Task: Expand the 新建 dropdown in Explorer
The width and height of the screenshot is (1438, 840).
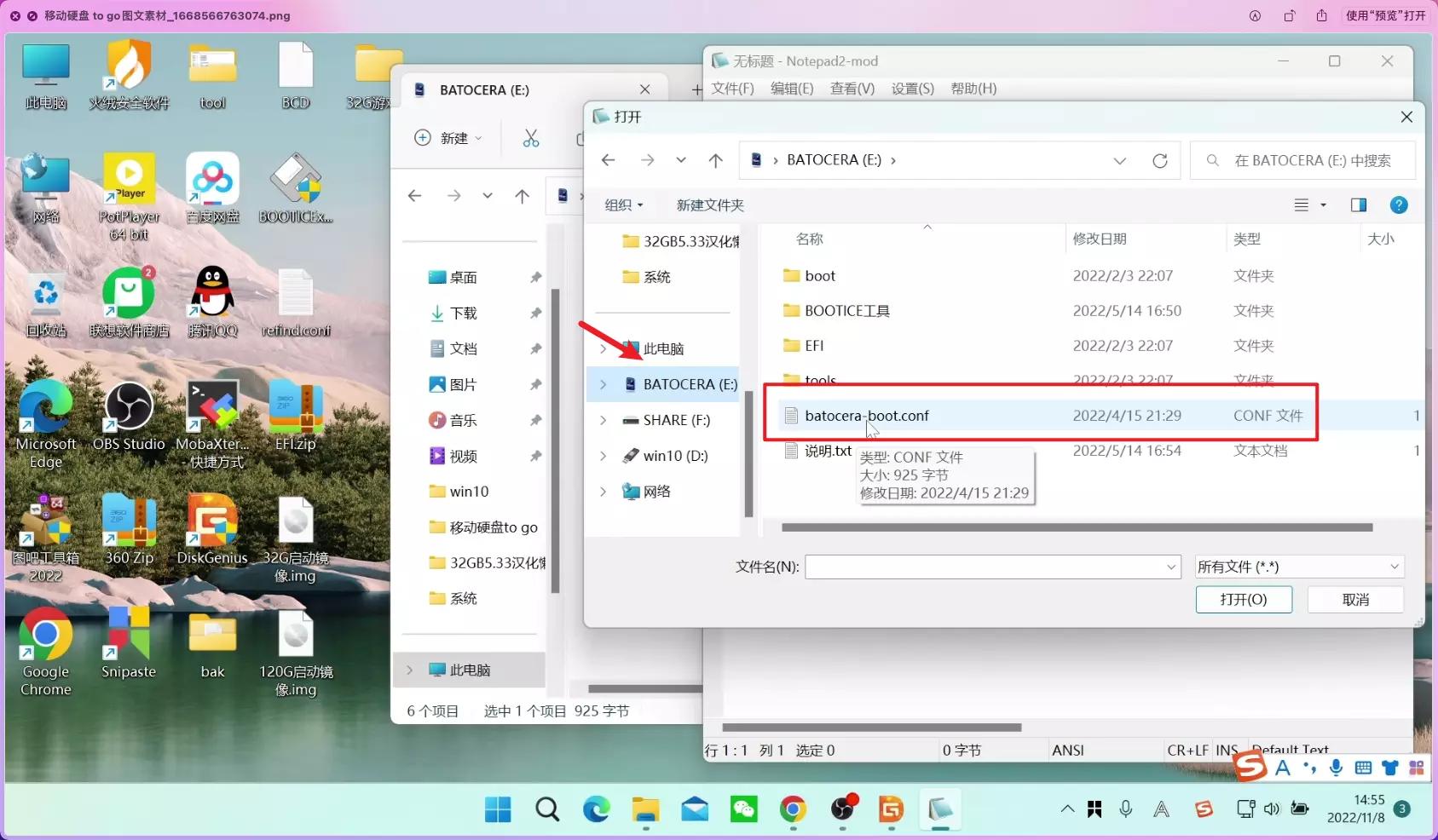Action: [x=478, y=138]
